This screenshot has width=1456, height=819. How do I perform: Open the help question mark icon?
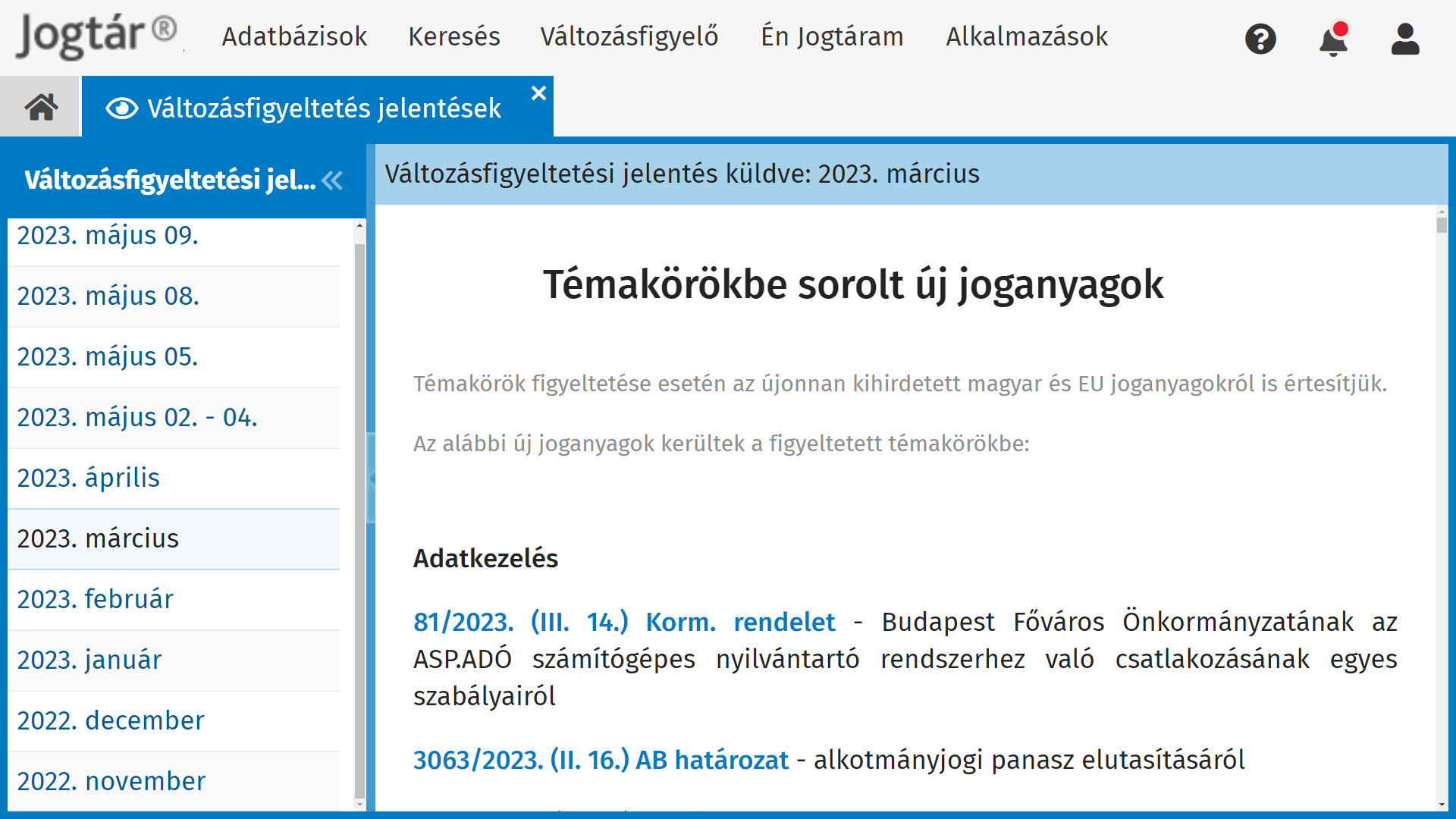click(1260, 39)
